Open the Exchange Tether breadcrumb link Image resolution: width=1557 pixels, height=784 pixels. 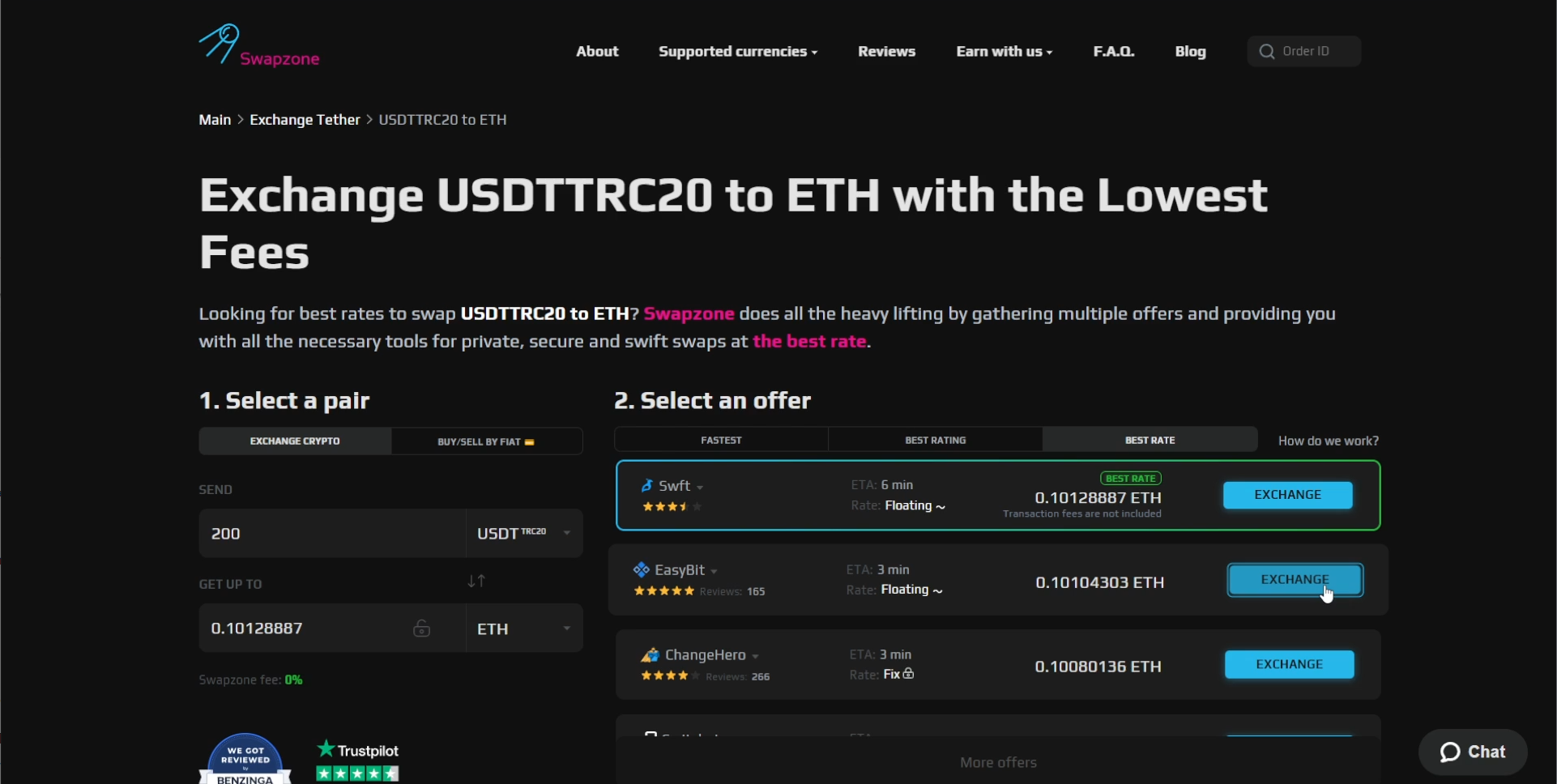tap(304, 119)
